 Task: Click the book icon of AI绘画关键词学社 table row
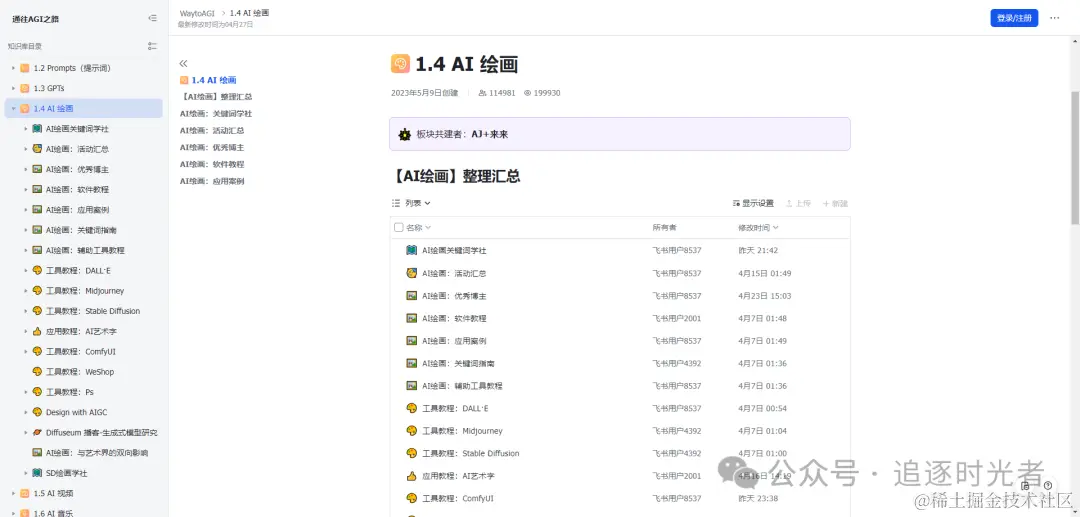pos(412,251)
